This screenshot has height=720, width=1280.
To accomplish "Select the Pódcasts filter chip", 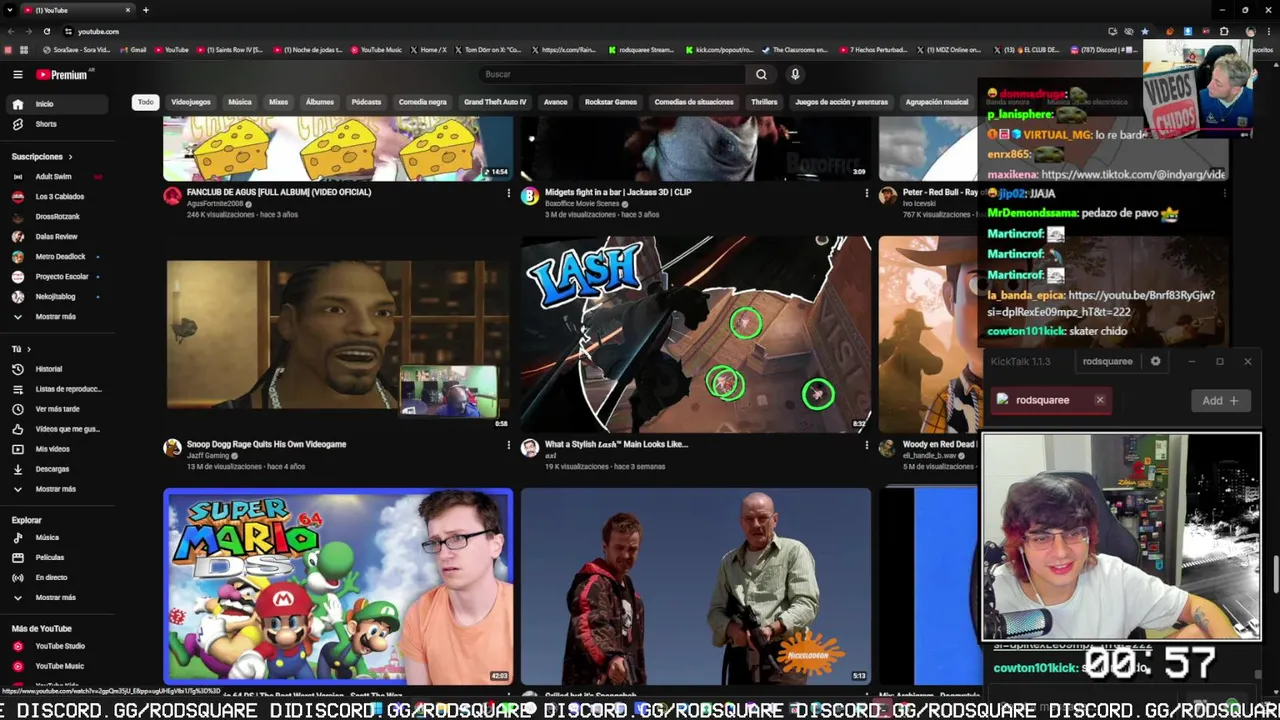I will 366,102.
